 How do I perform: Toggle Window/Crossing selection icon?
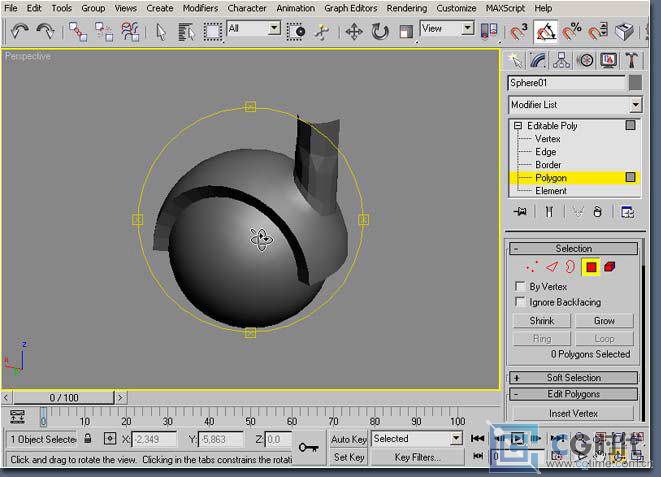pyautogui.click(x=296, y=32)
